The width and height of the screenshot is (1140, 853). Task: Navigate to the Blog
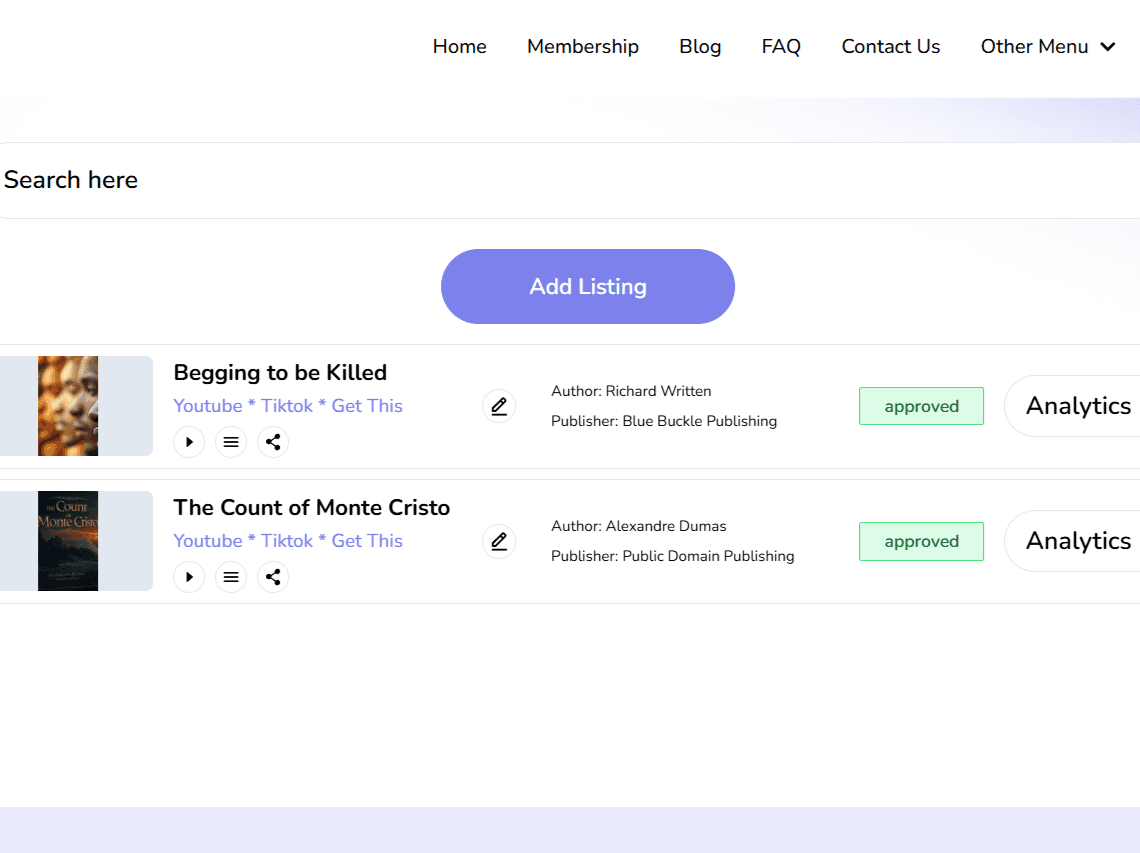point(700,47)
